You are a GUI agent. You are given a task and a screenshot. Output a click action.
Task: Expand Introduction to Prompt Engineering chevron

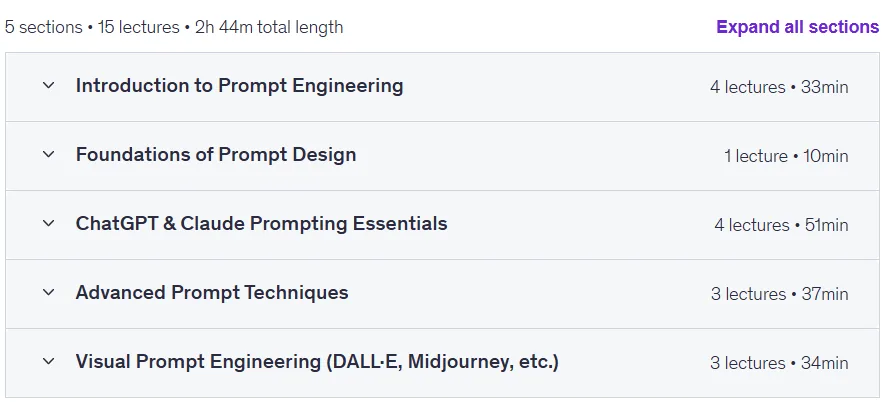click(x=49, y=86)
